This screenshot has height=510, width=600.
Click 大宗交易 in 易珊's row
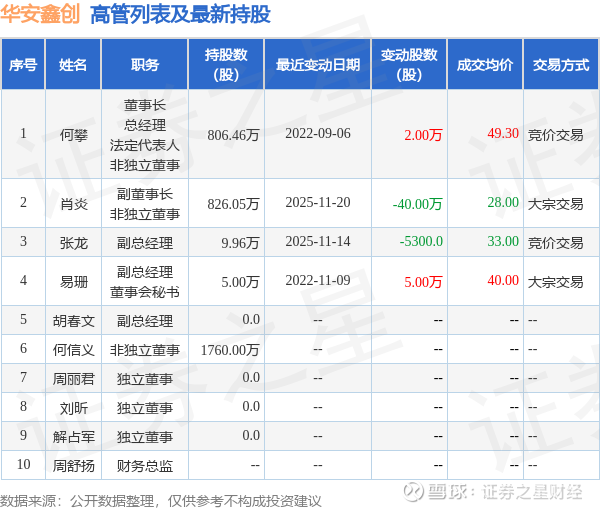[555, 282]
